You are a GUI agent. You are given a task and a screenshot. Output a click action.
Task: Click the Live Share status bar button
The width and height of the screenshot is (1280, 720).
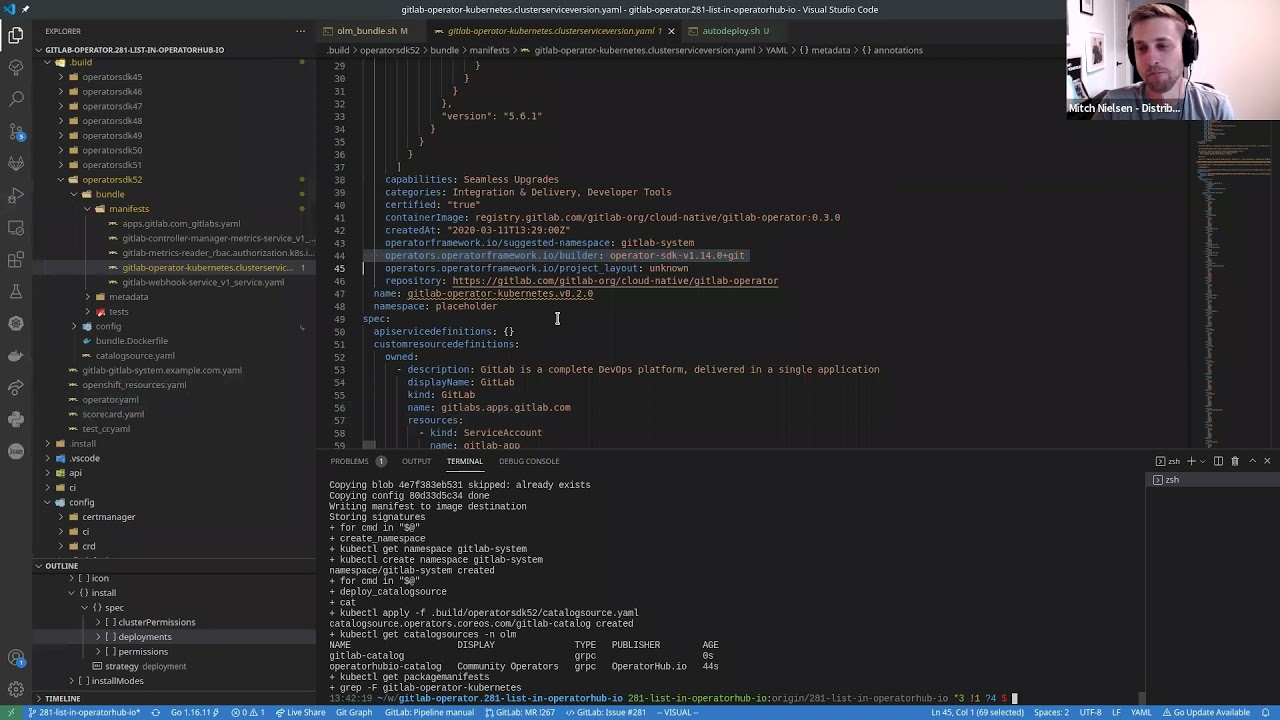tap(300, 712)
